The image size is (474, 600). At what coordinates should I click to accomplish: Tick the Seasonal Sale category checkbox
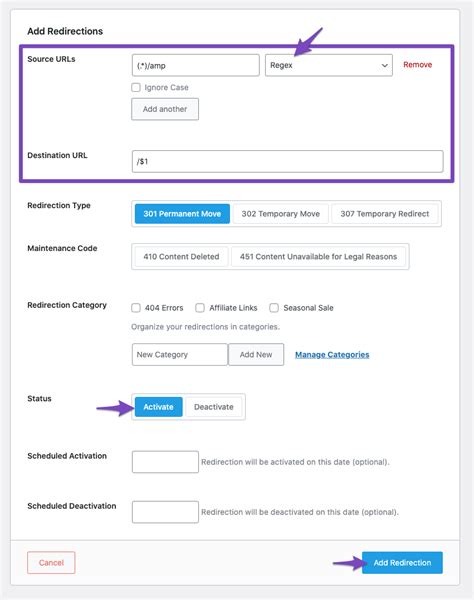point(274,308)
